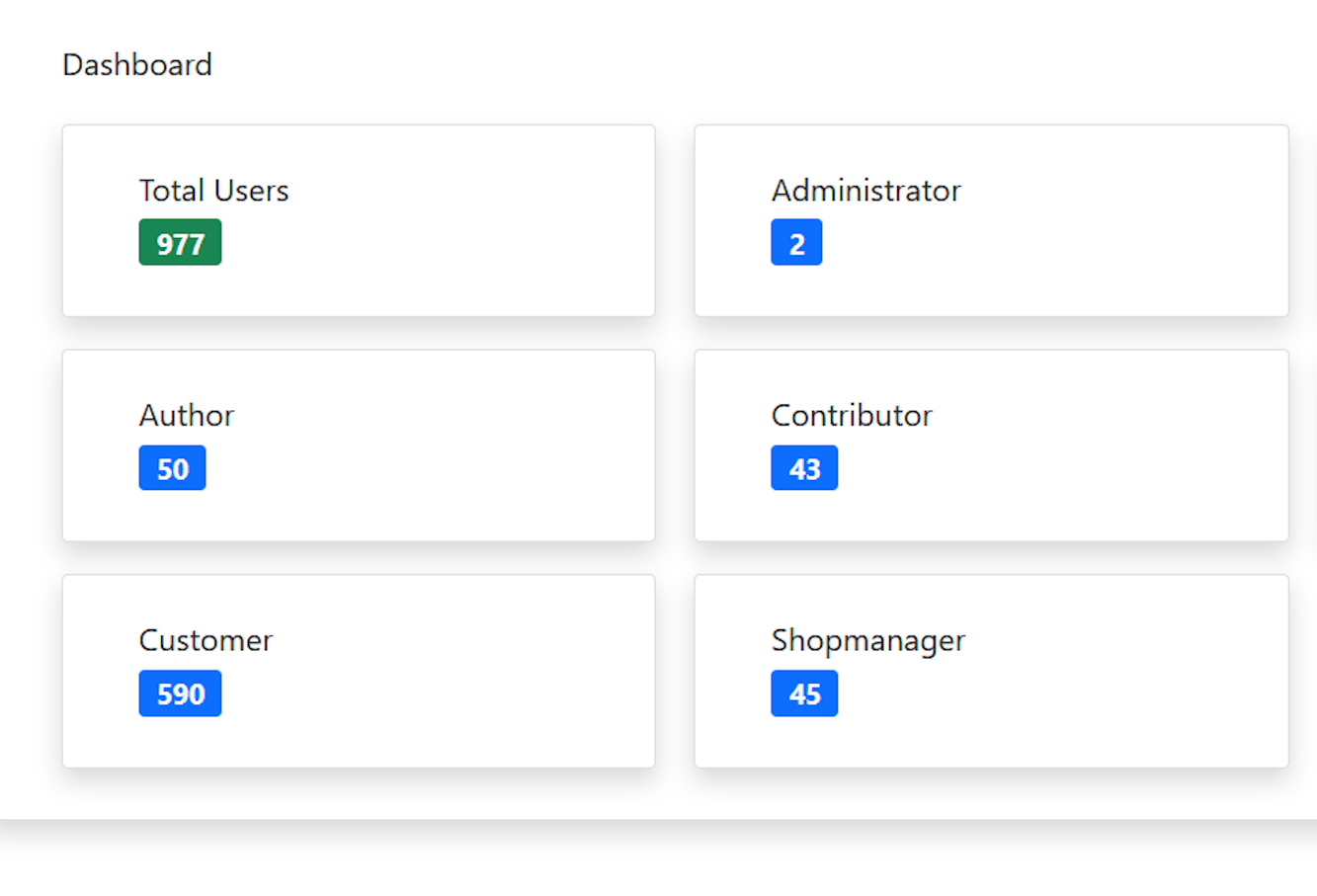This screenshot has height=896, width=1317.
Task: Click the white footer area below the cards
Action: (x=658, y=859)
